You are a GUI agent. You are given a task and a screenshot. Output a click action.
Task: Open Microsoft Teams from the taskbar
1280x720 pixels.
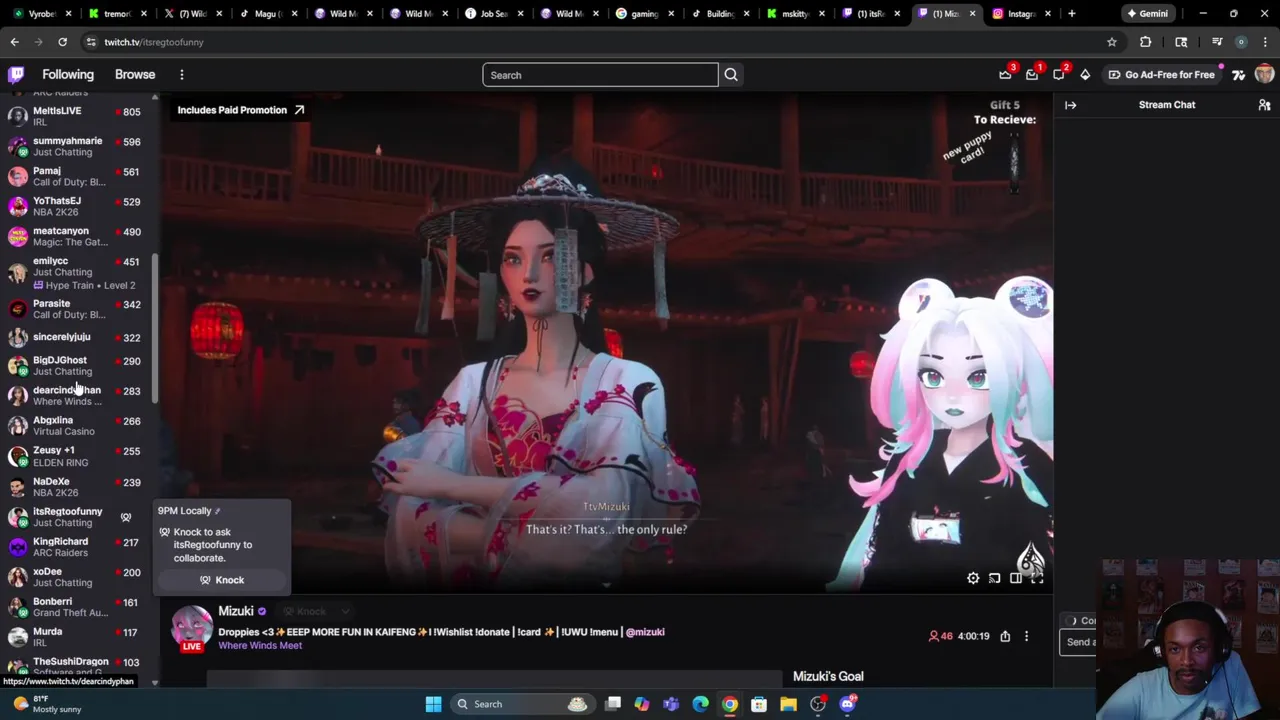671,704
